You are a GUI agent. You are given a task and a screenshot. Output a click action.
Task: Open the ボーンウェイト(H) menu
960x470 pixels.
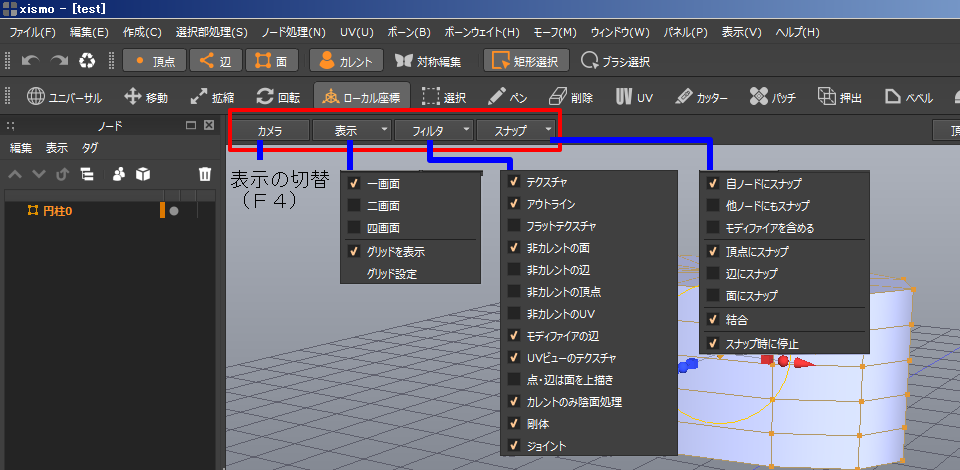[x=482, y=32]
